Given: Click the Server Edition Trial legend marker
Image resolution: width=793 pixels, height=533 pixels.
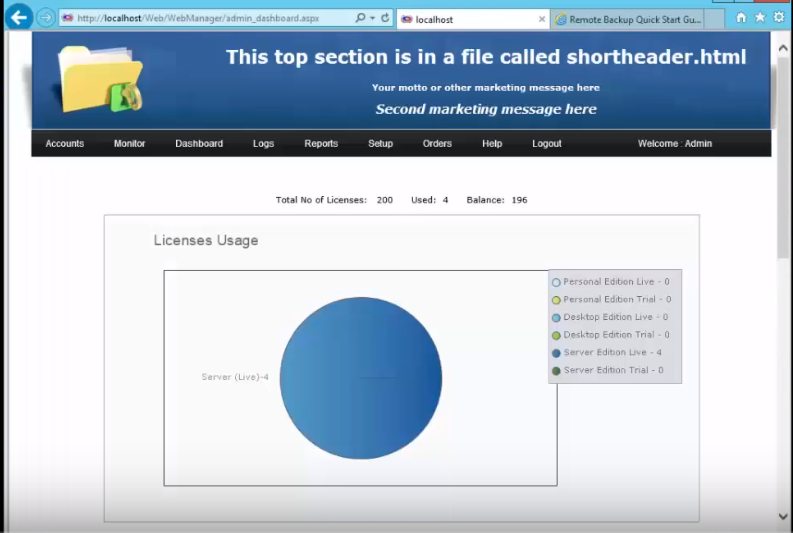Looking at the screenshot, I should 556,371.
